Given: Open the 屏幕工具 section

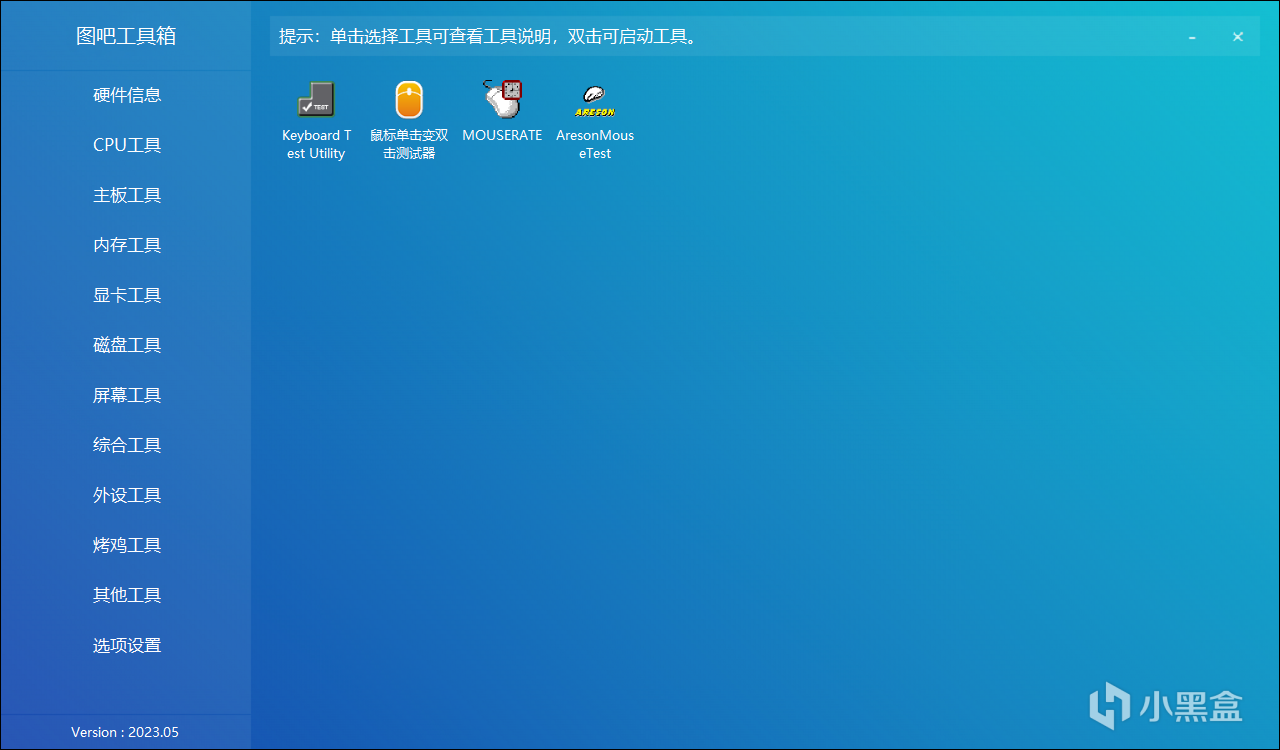Looking at the screenshot, I should [127, 394].
